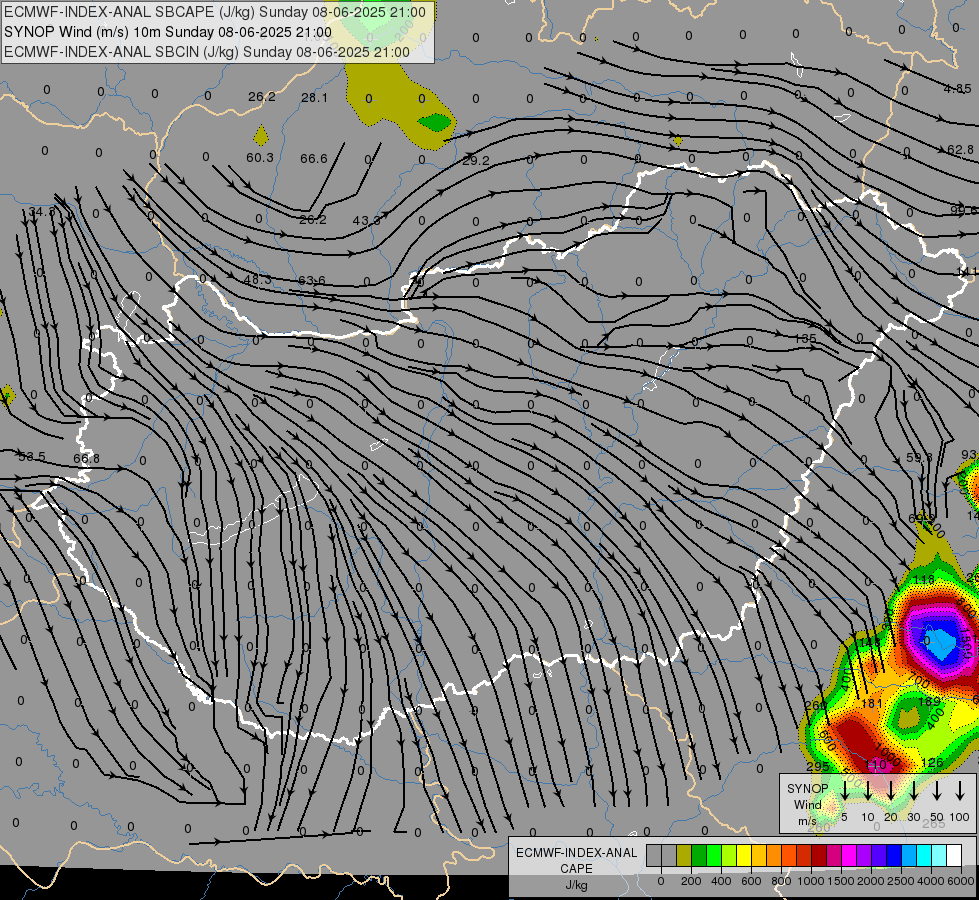Pick the pure yellow CAPE legend swatch

[x=744, y=856]
